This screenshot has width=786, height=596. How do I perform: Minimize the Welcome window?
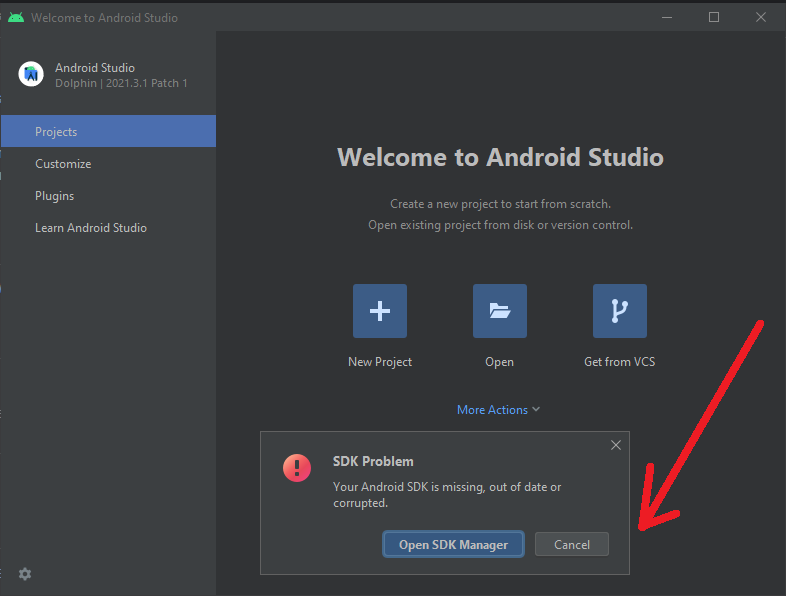(x=667, y=18)
